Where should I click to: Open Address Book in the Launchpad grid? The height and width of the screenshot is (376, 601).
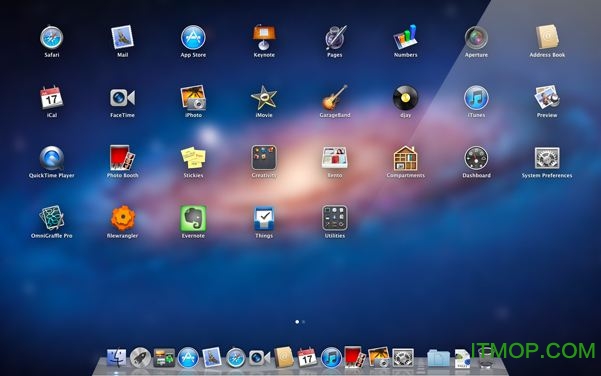click(547, 37)
